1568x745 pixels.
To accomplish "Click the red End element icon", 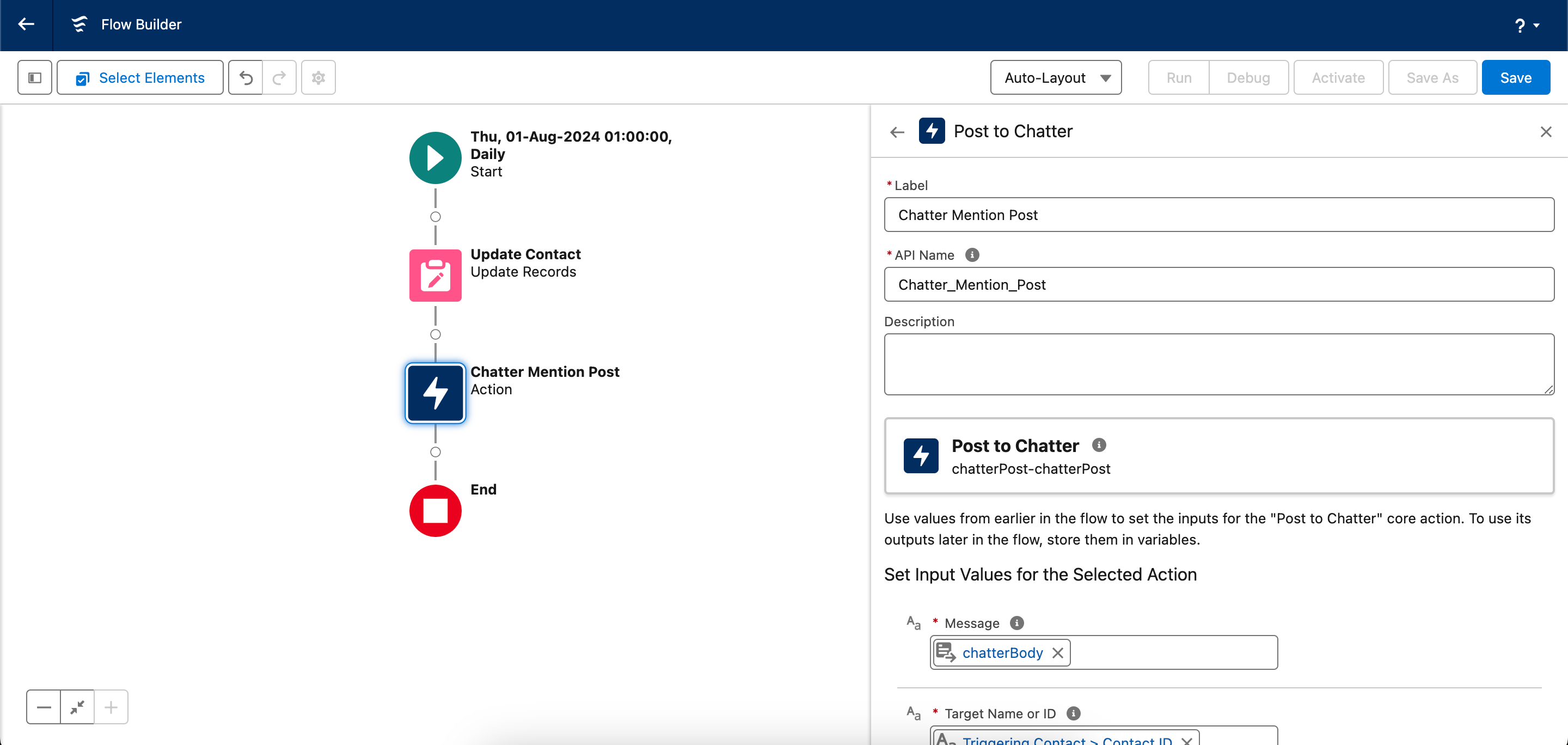I will [435, 510].
